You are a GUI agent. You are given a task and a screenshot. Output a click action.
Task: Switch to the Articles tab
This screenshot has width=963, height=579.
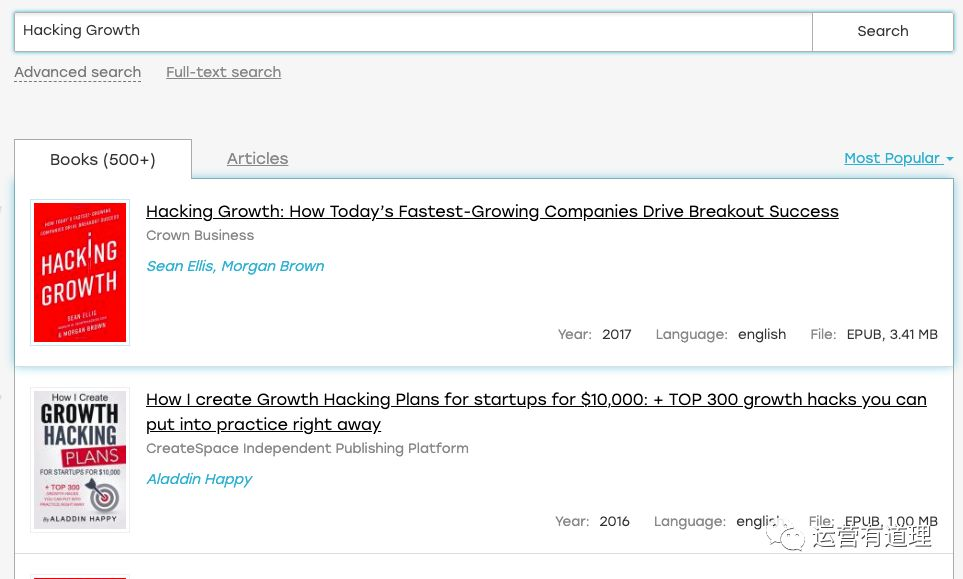tap(257, 158)
